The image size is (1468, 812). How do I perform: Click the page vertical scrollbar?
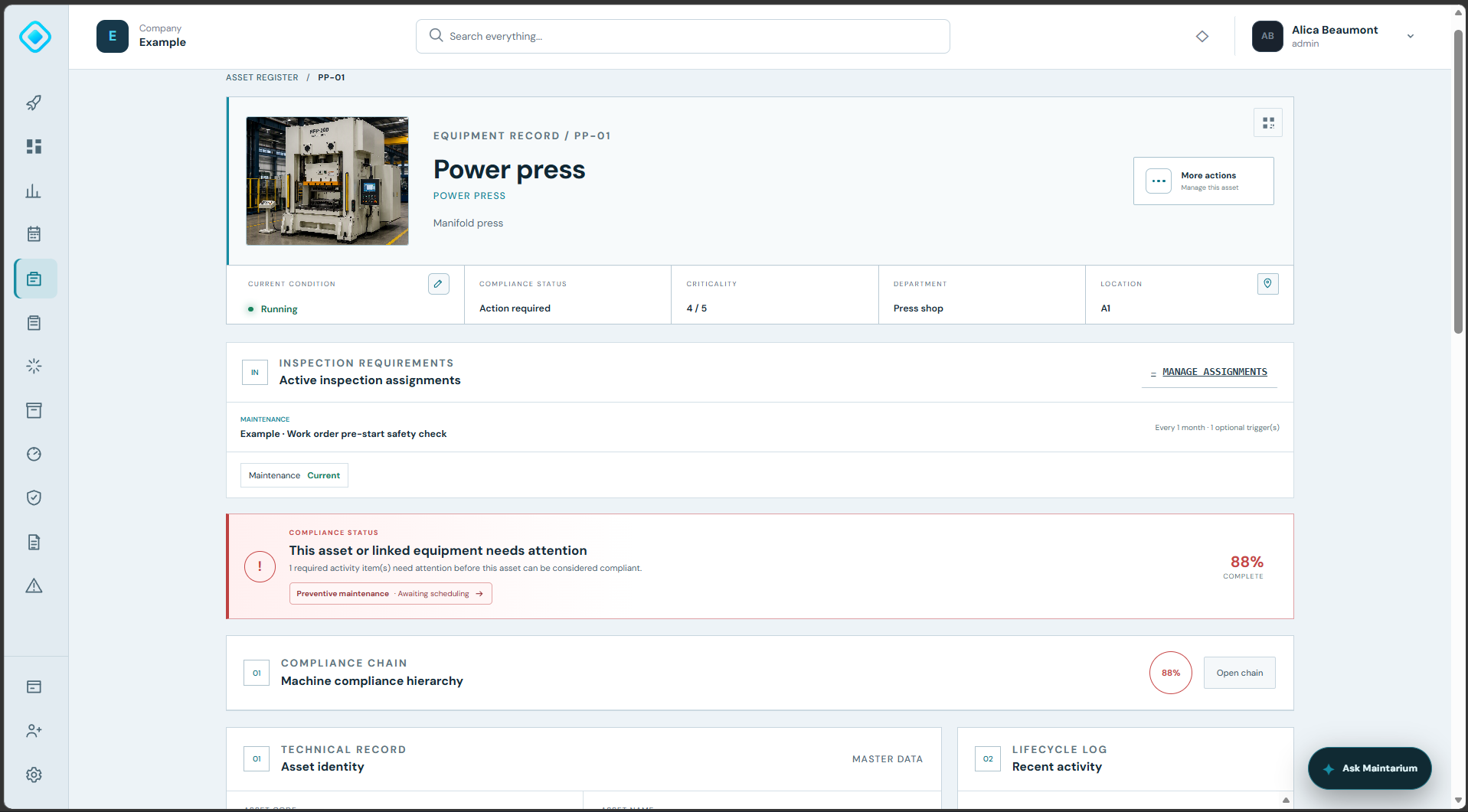pyautogui.click(x=1458, y=182)
